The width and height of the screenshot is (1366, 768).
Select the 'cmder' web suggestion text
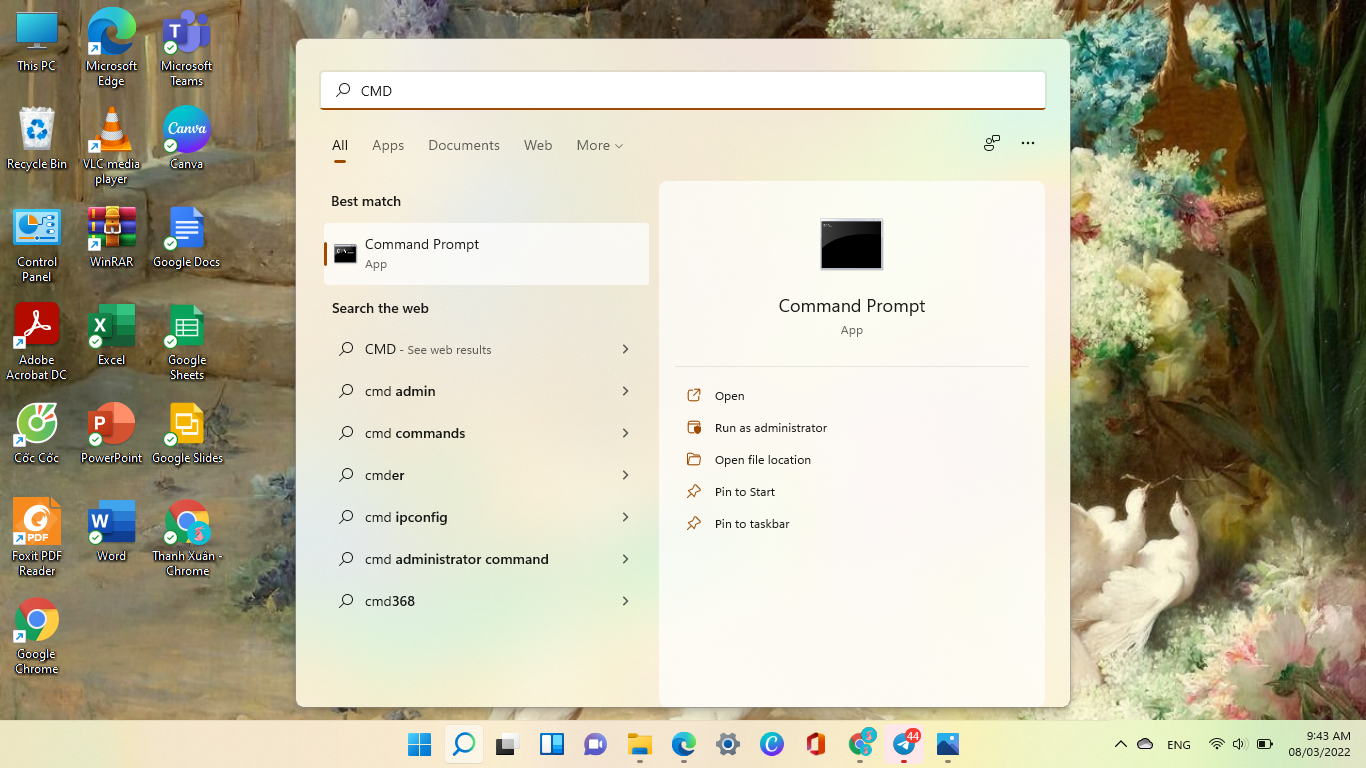pyautogui.click(x=385, y=475)
